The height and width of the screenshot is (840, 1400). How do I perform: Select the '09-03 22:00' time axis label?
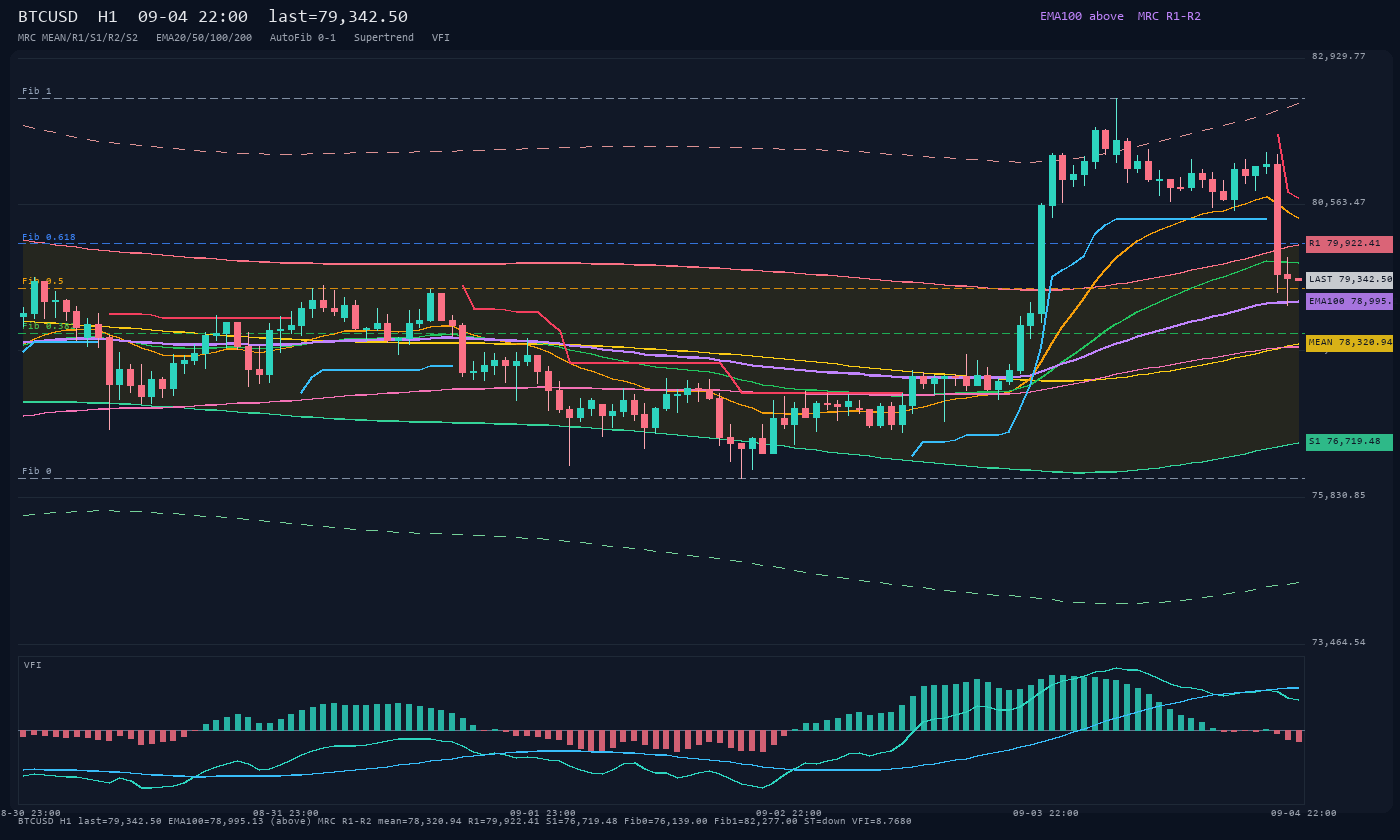[1046, 813]
